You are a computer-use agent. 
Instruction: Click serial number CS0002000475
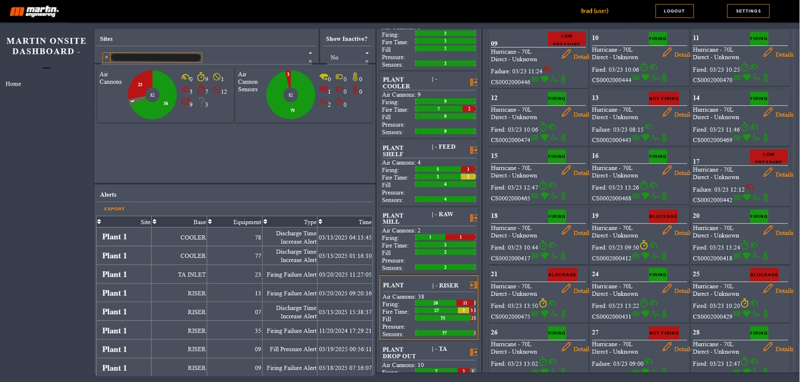pos(509,316)
